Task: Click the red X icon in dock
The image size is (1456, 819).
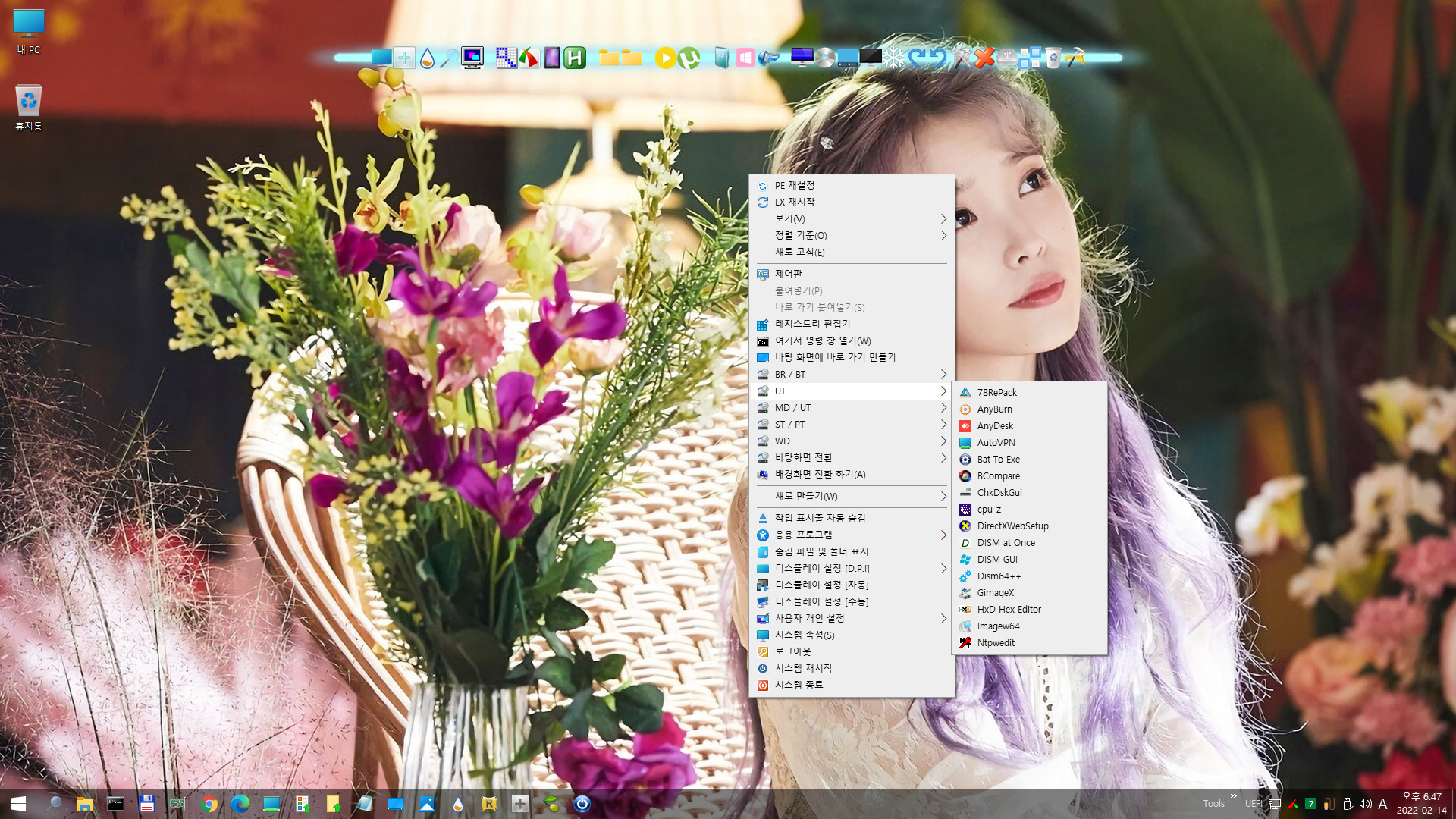Action: point(984,58)
